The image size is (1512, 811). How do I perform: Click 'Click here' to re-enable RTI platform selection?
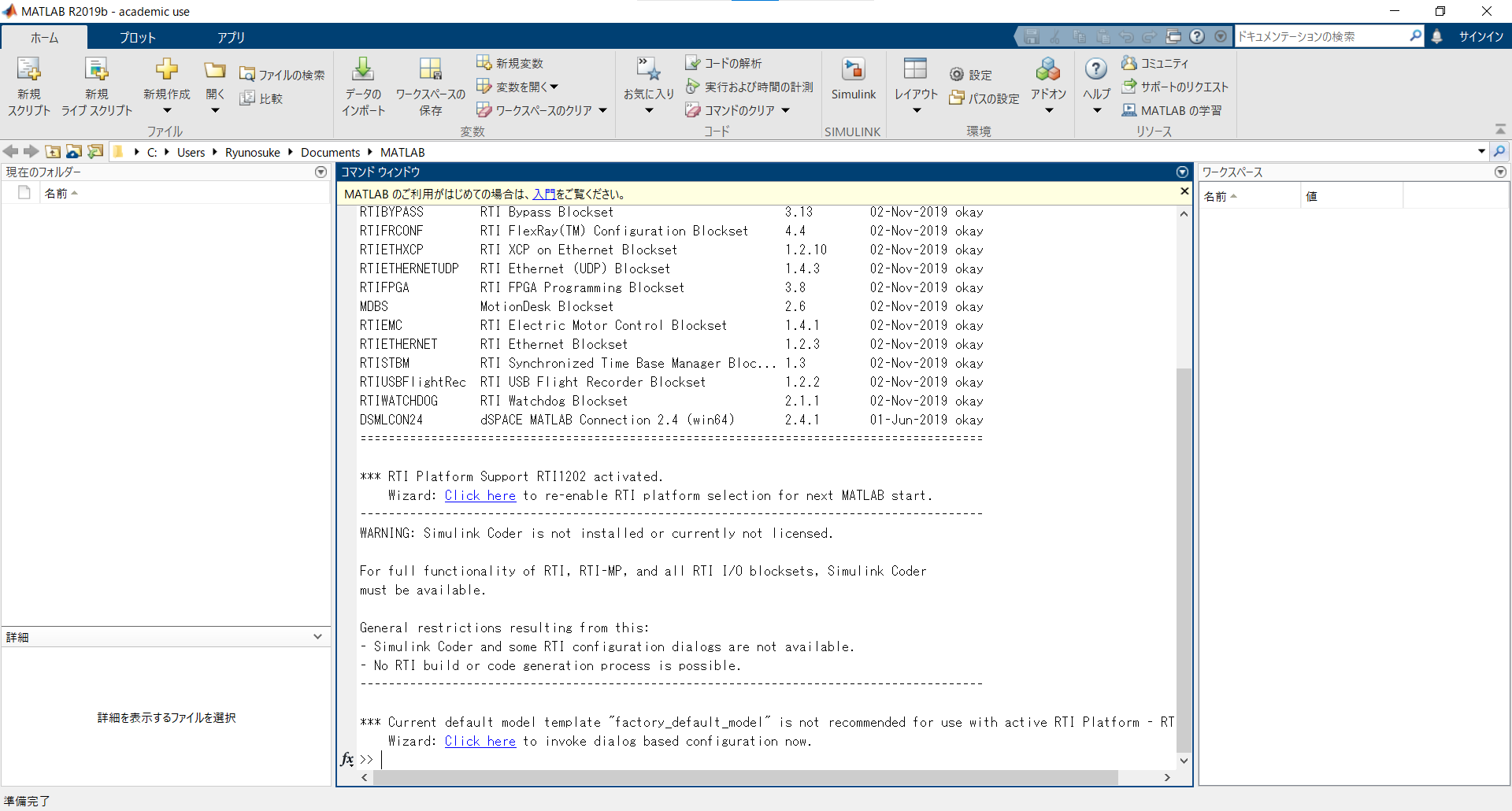coord(480,495)
